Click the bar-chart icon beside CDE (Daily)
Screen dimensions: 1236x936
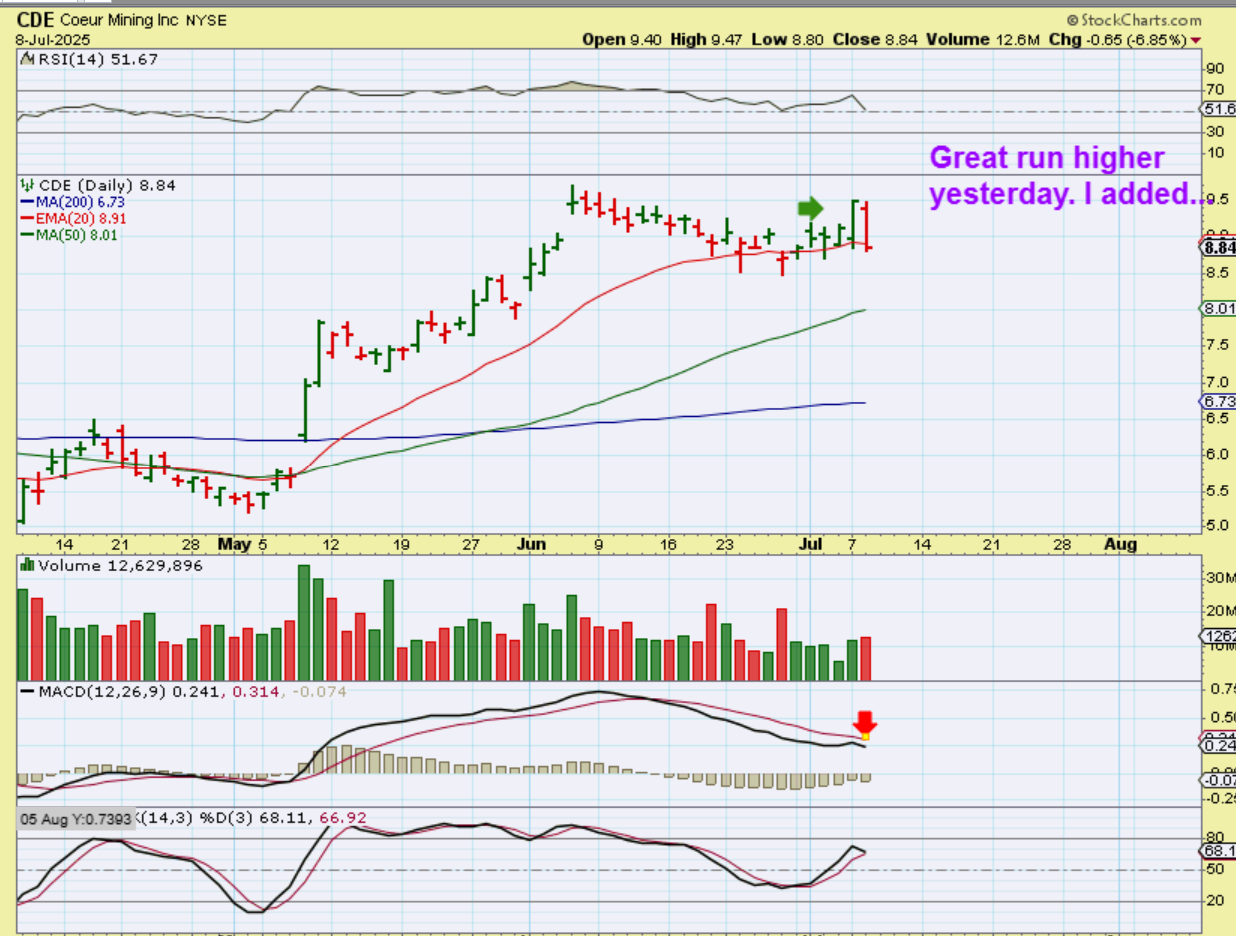click(x=26, y=185)
